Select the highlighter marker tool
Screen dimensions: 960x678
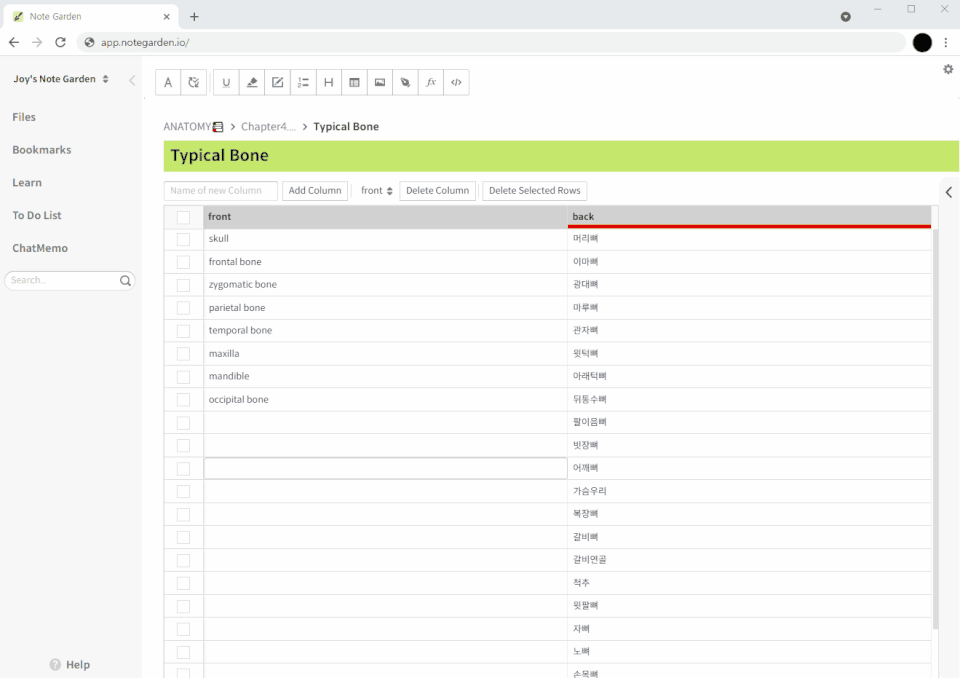pyautogui.click(x=252, y=83)
